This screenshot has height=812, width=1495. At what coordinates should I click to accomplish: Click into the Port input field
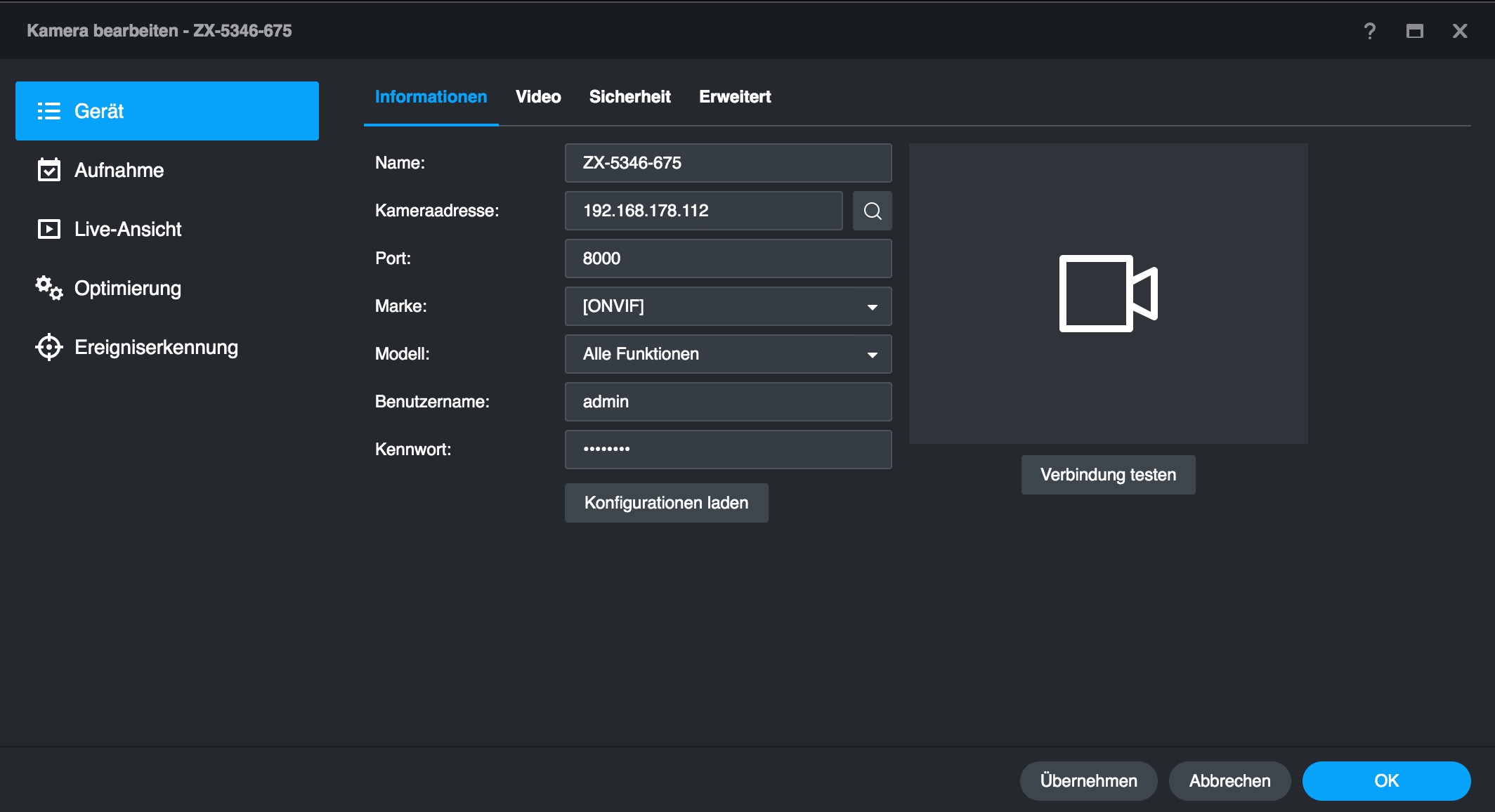point(728,258)
